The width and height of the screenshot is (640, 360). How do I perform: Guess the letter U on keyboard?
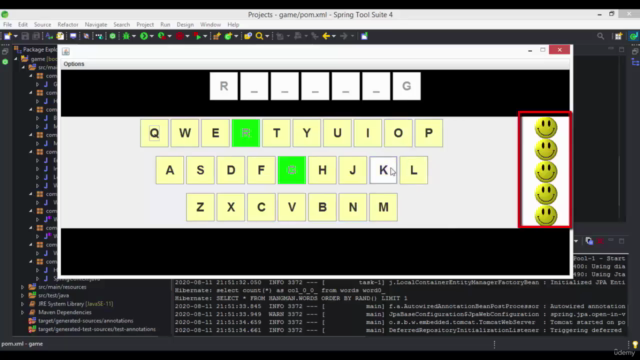point(337,133)
